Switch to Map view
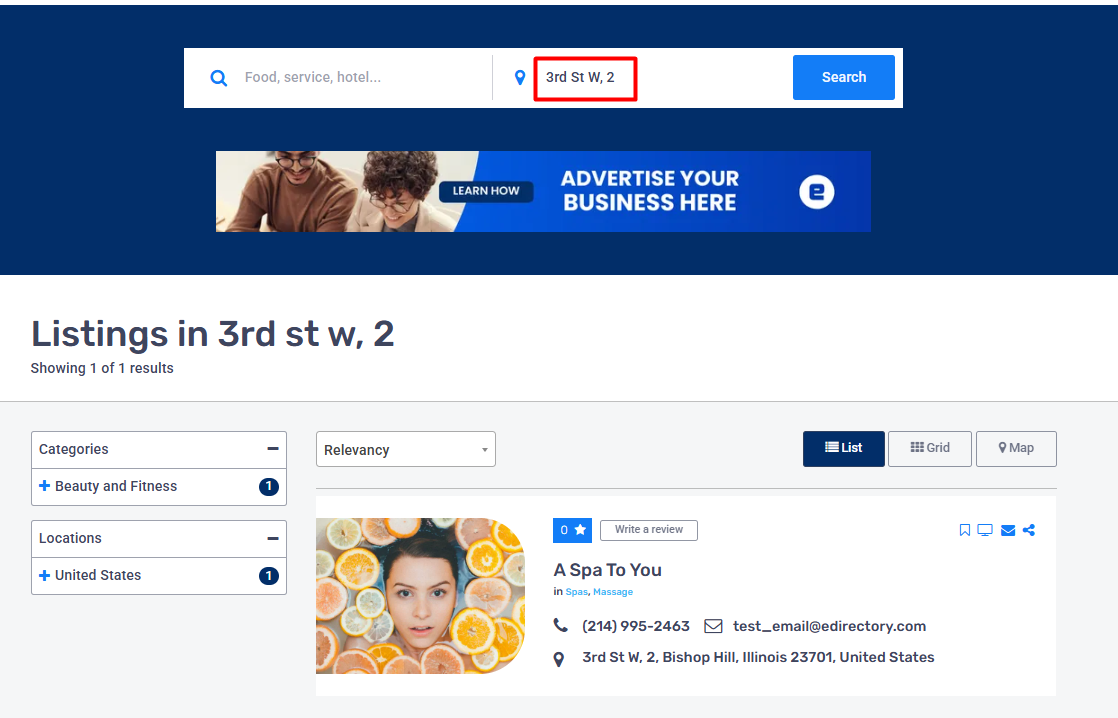 coord(1016,448)
